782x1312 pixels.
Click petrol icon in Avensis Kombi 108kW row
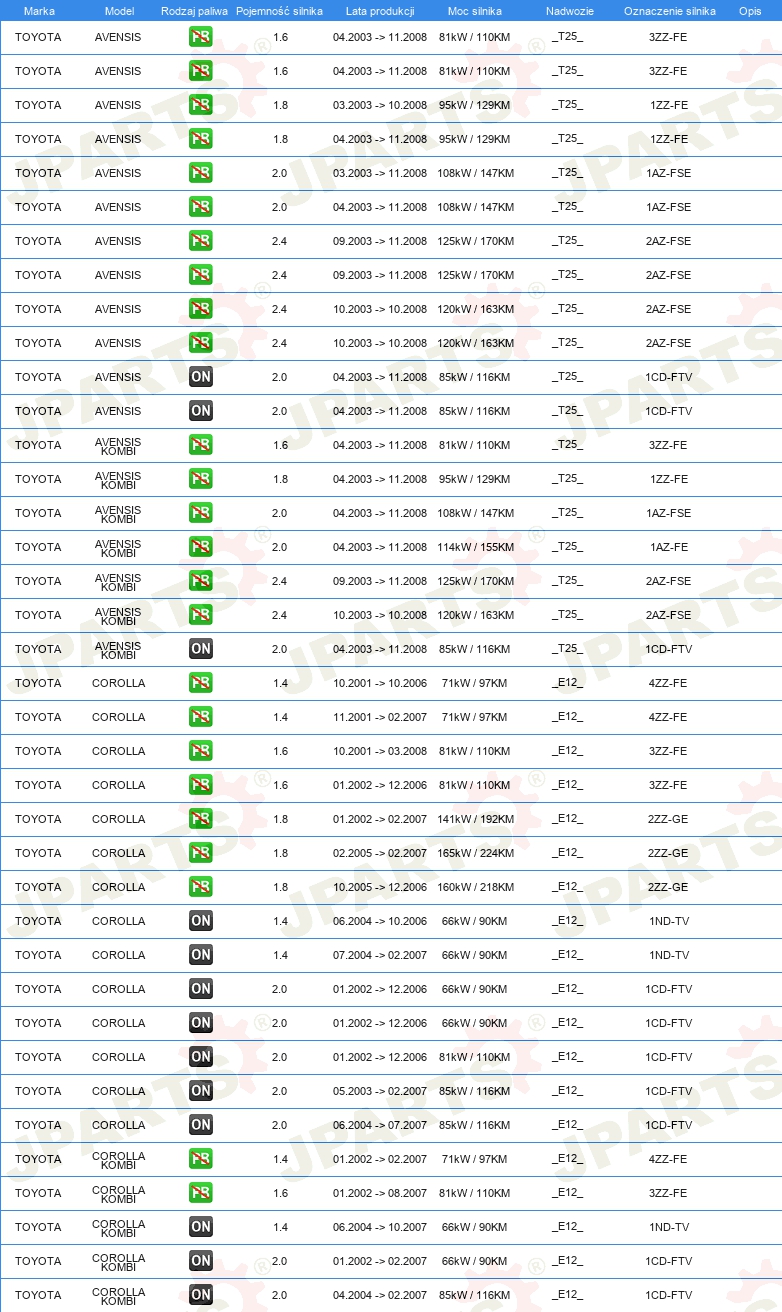pos(201,513)
